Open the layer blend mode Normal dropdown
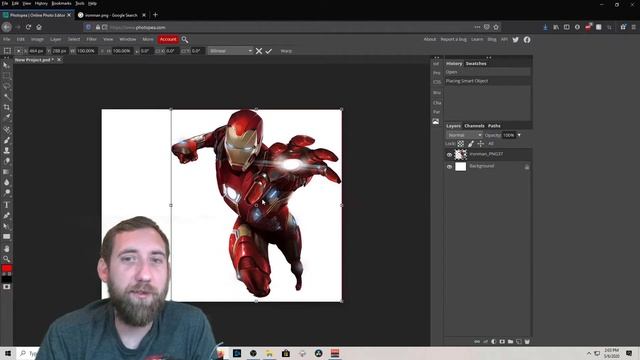The height and width of the screenshot is (360, 640). click(464, 135)
